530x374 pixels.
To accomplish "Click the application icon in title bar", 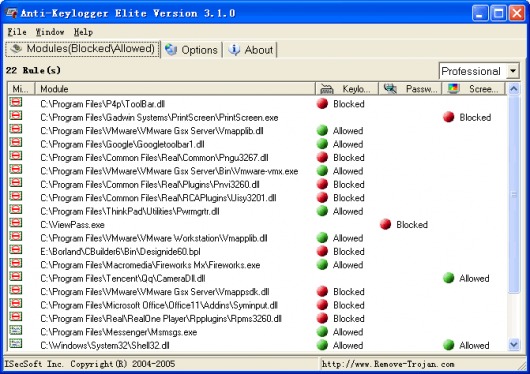I will 11,13.
